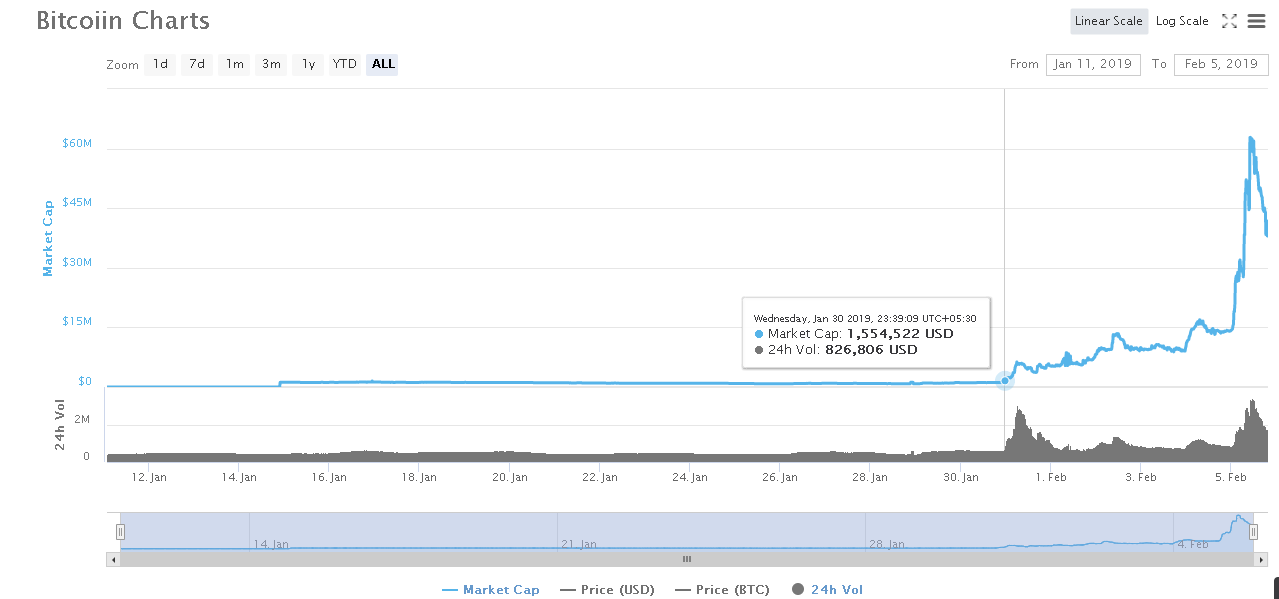The width and height of the screenshot is (1279, 599).
Task: Click the navigator scrollbar thumb grip
Action: click(x=687, y=559)
